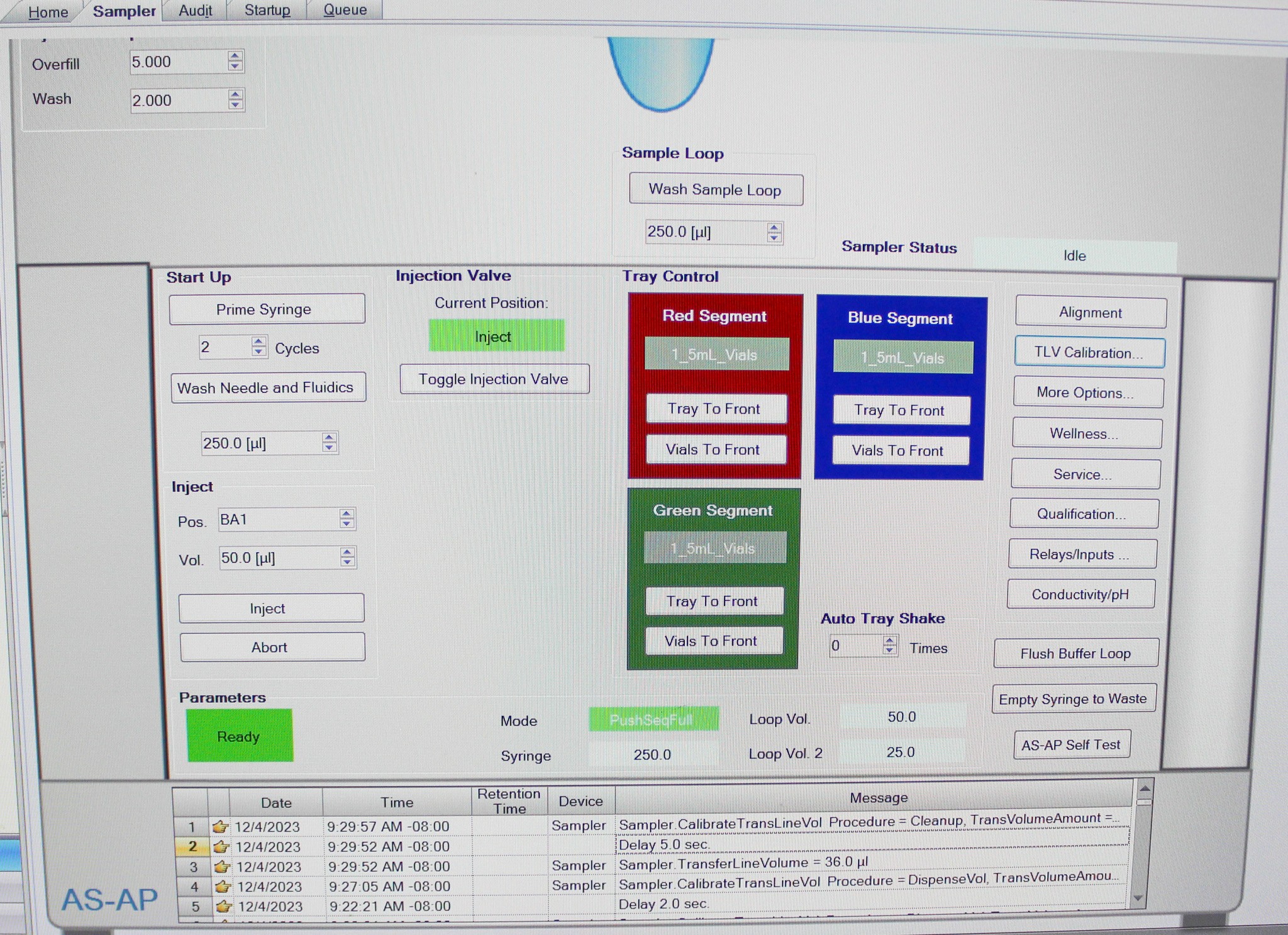Switch to the Audit tab
This screenshot has width=1288, height=935.
(x=195, y=11)
